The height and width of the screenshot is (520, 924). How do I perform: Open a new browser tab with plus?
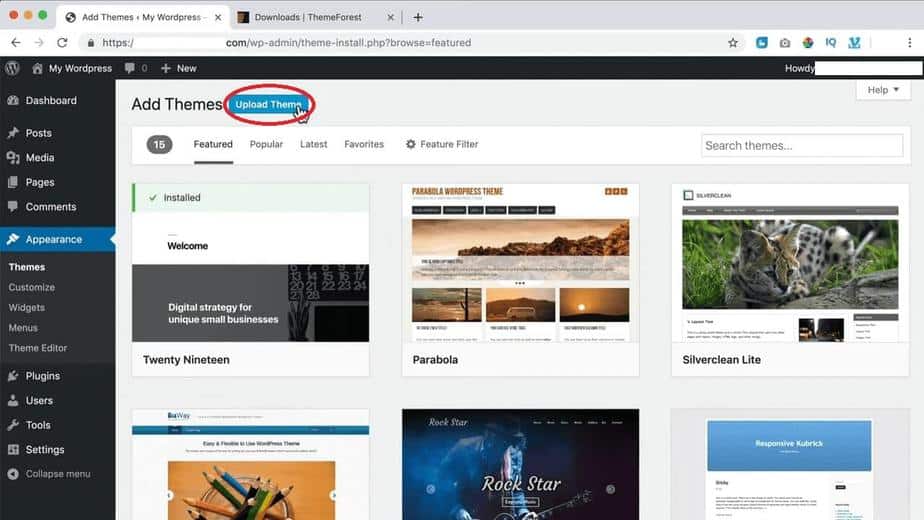[418, 18]
